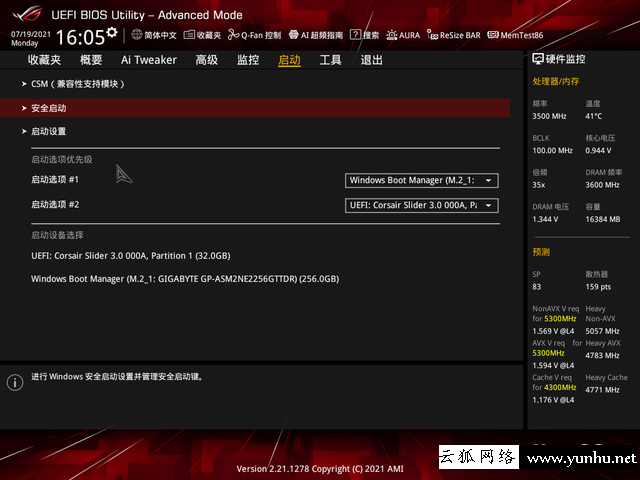640x480 pixels.
Task: Click the 预测 section heading
Action: (x=541, y=252)
